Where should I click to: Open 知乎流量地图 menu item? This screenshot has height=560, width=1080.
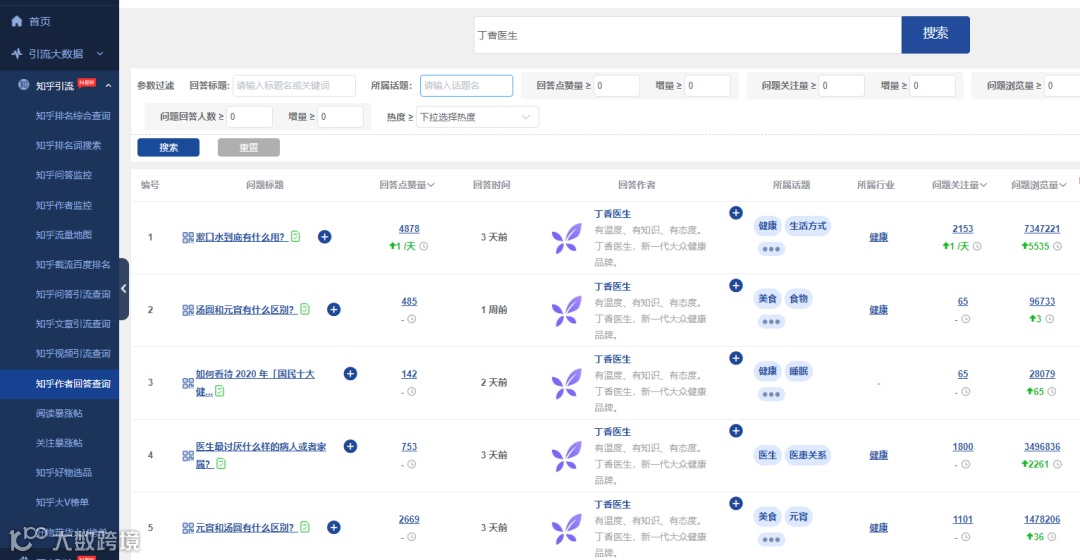pos(63,235)
